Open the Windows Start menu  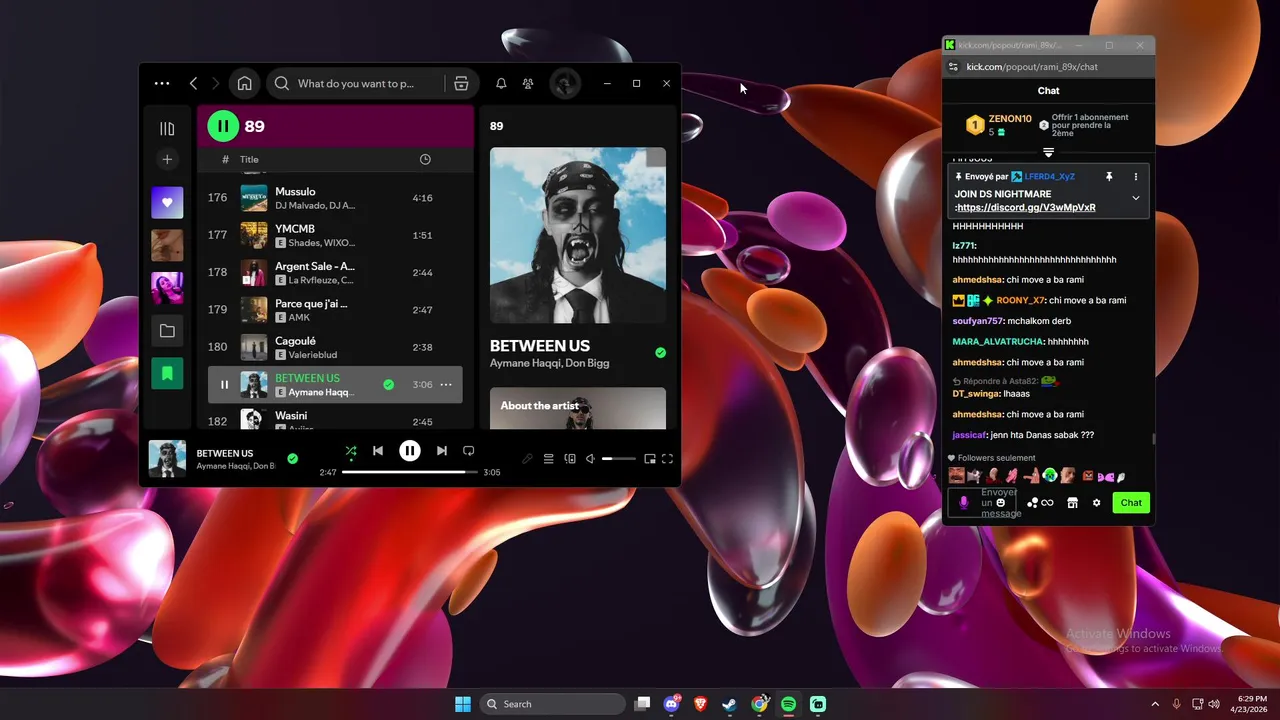click(463, 704)
